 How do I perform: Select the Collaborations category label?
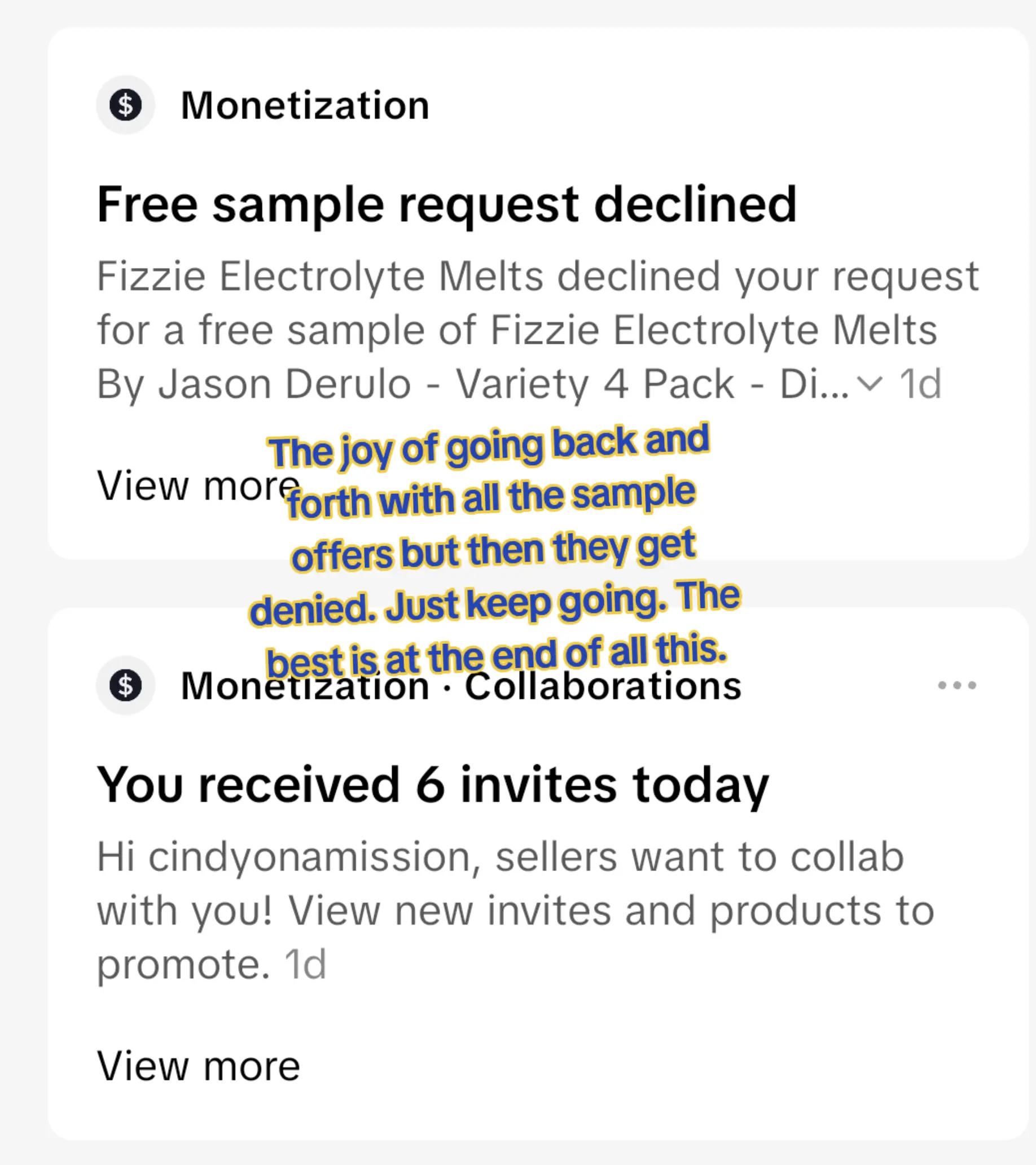[603, 685]
